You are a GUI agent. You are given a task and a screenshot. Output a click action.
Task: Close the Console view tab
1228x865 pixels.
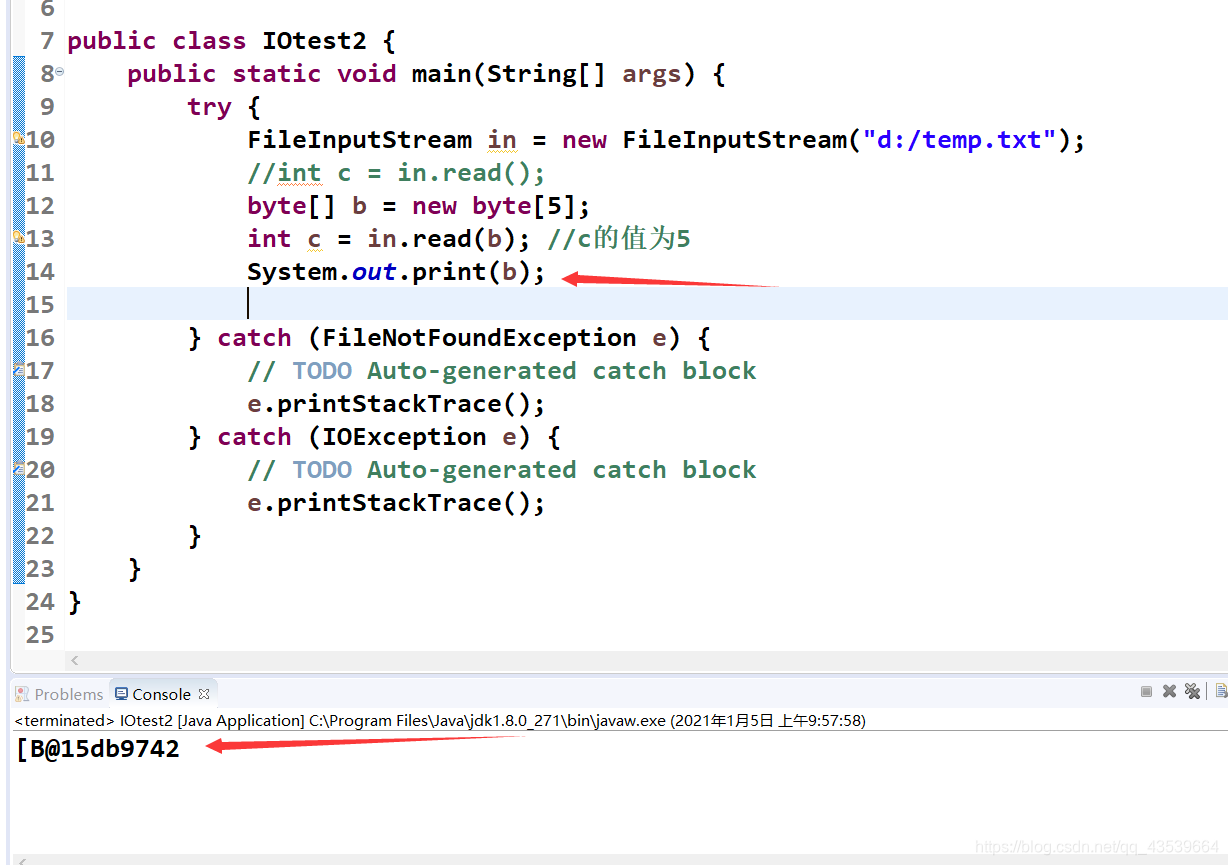(x=204, y=693)
